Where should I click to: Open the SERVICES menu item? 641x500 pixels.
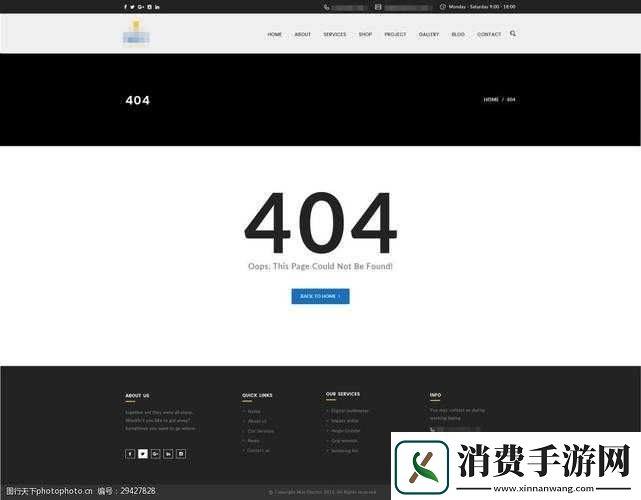[x=335, y=34]
